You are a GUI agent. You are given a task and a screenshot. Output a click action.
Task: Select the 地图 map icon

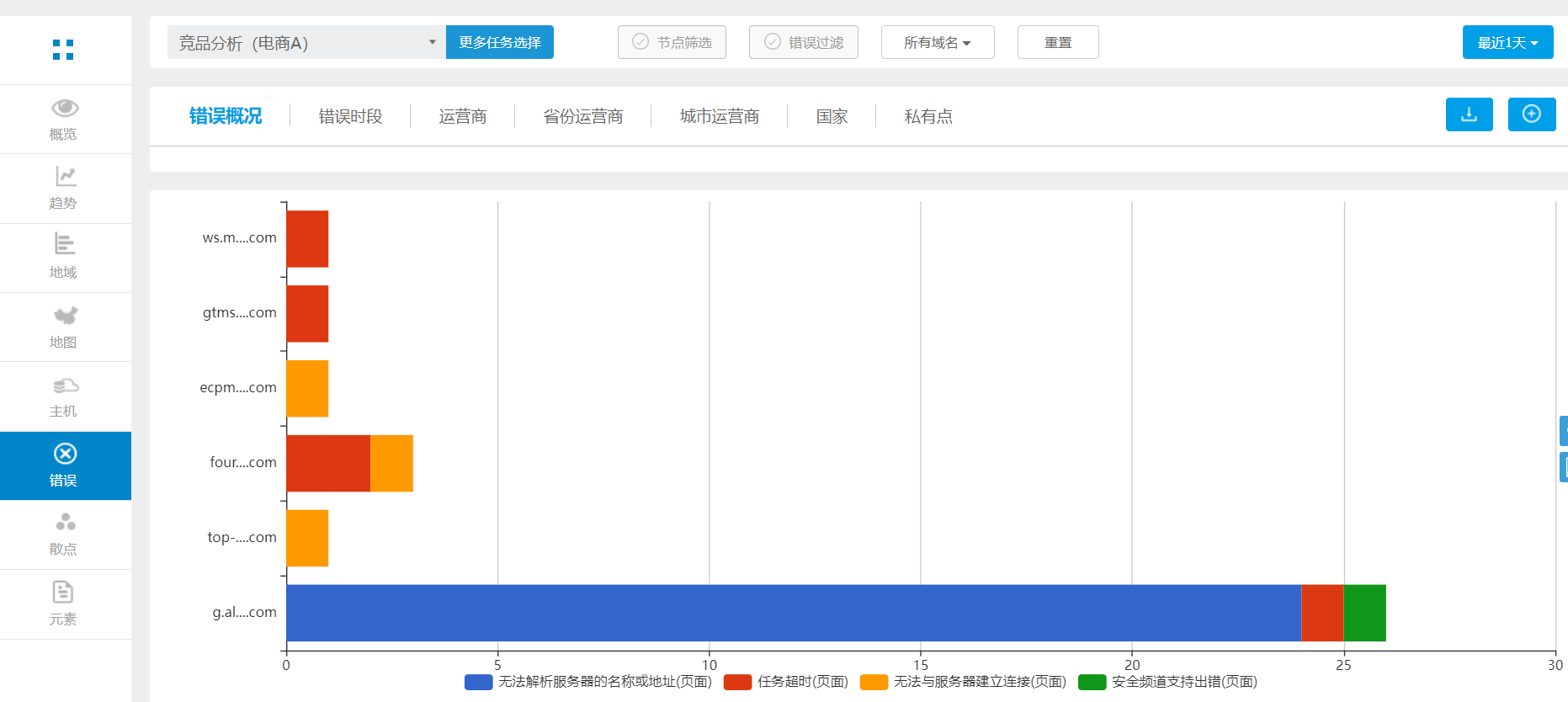(65, 316)
